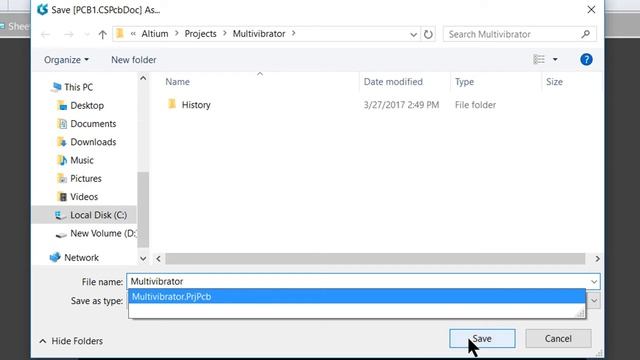This screenshot has height=360, width=640.
Task: Click the Videos folder icon
Action: (62, 197)
